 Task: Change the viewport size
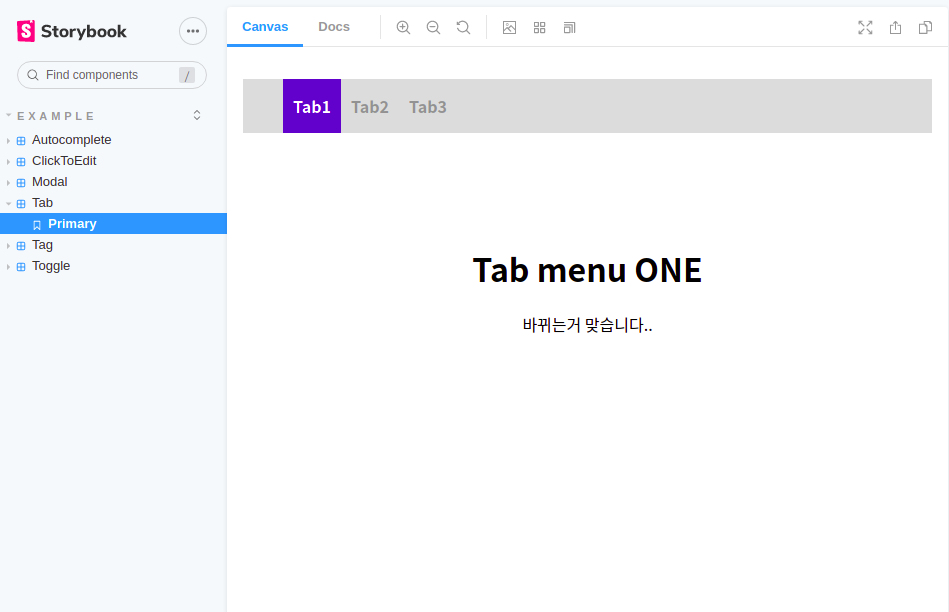tap(570, 27)
